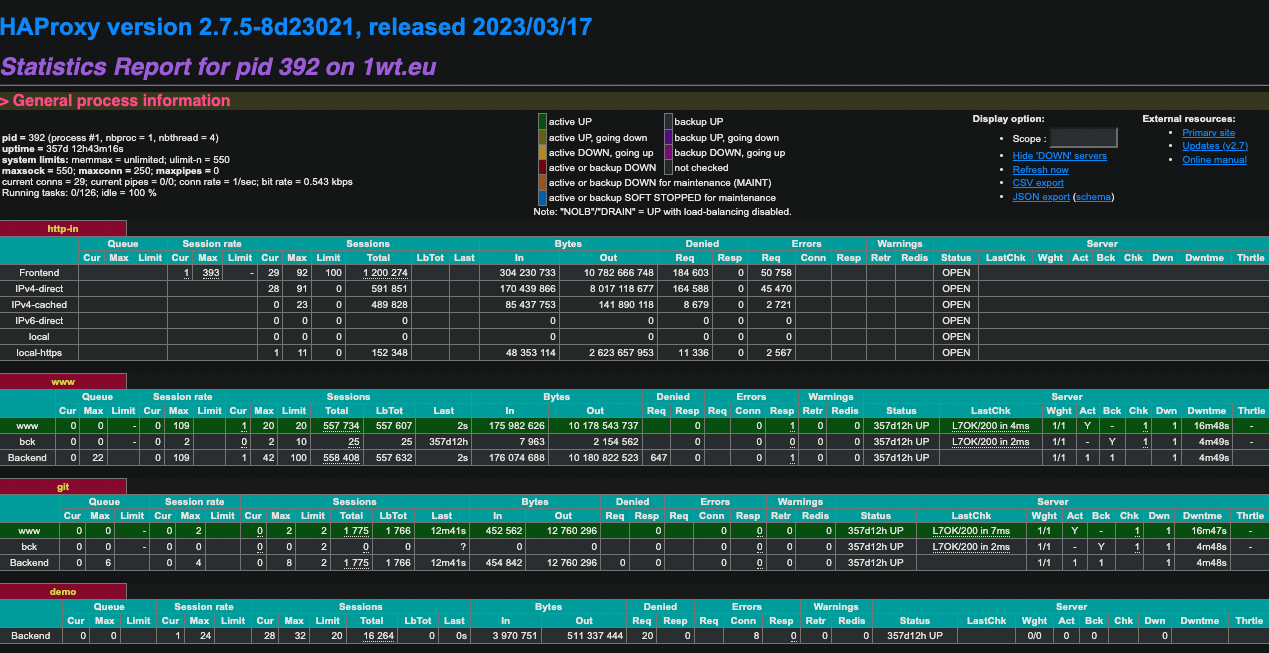Open the JSON schema link
The image size is (1269, 653).
(x=1093, y=197)
